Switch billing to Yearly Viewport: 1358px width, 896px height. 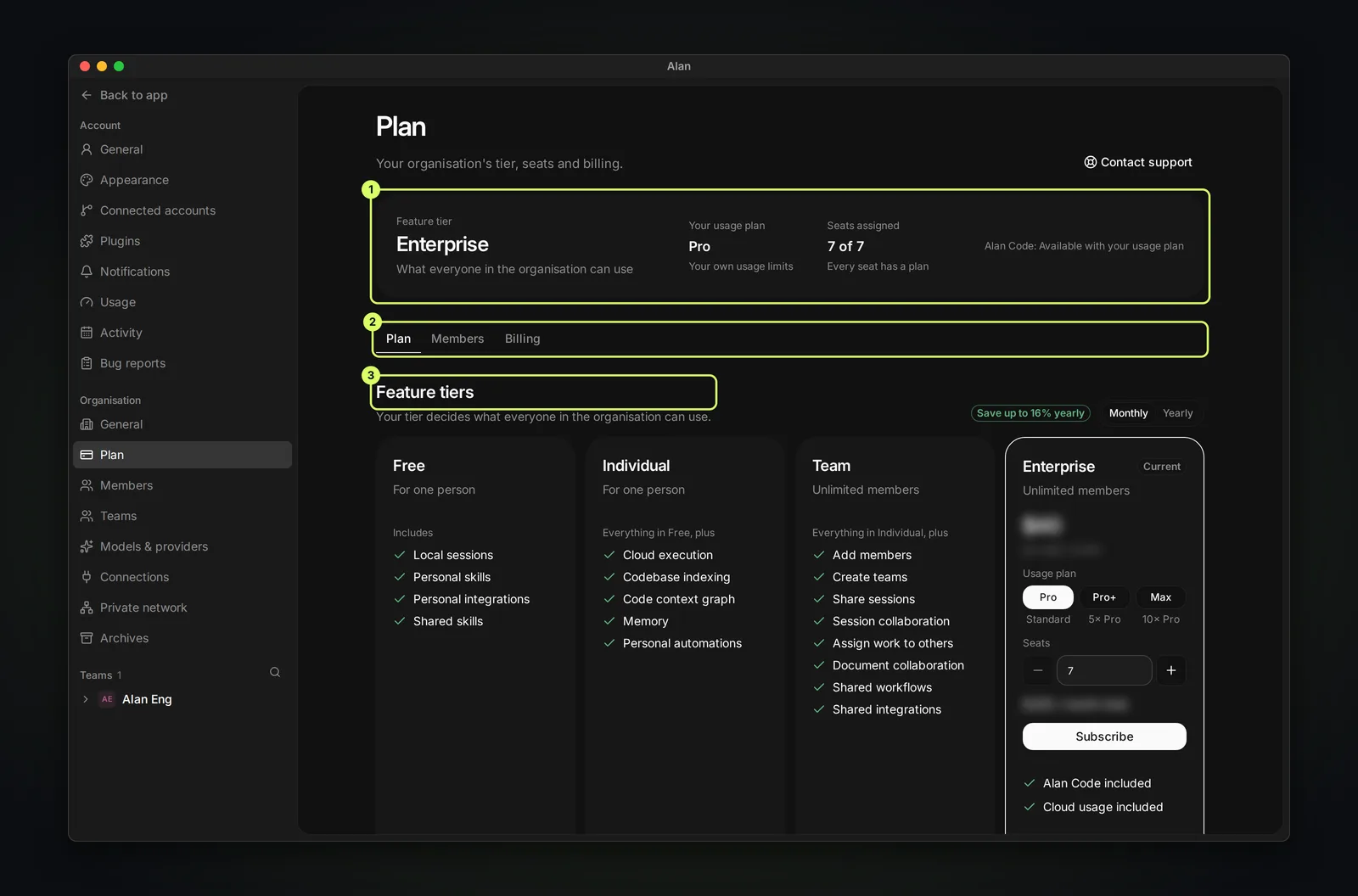tap(1178, 413)
